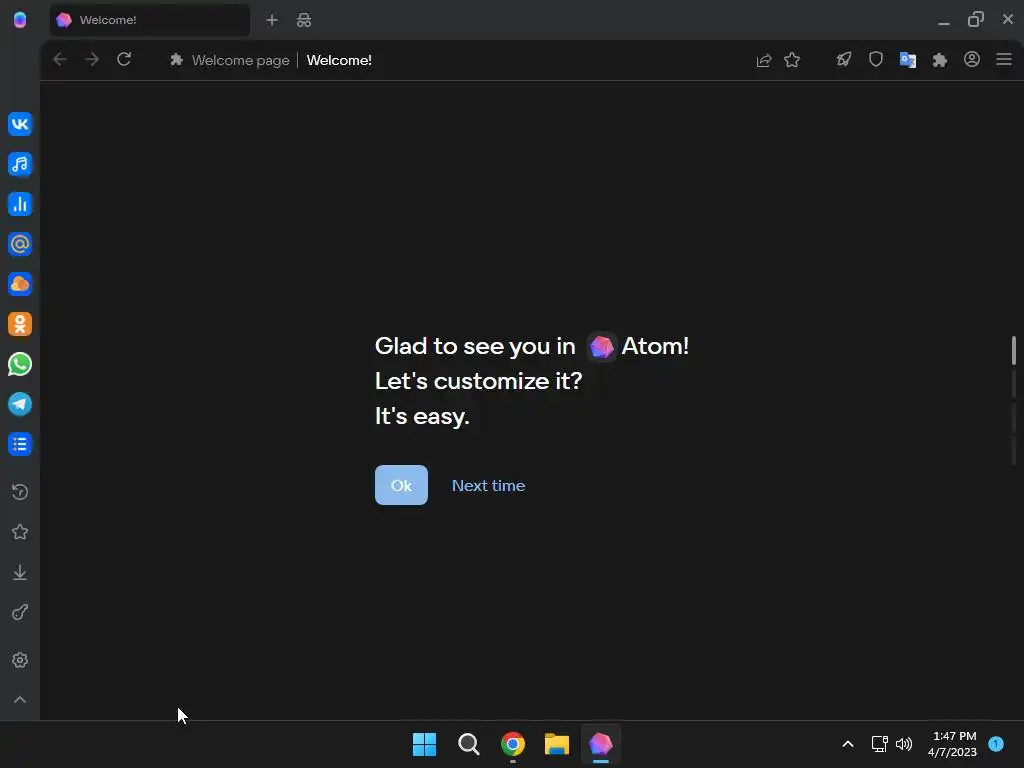Click the Next time link

488,485
